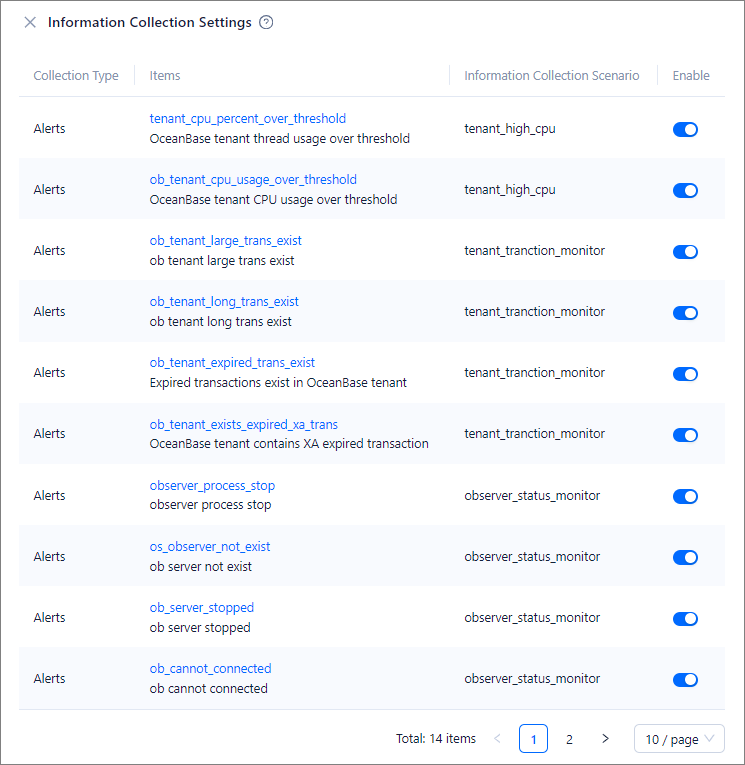Open the os_observer_not_exist item link
Screen dimensions: 745x765
pyautogui.click(x=210, y=547)
